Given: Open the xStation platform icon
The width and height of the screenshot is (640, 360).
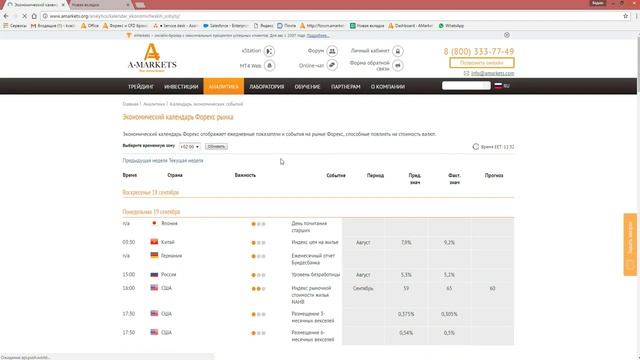Looking at the screenshot, I should 269,51.
